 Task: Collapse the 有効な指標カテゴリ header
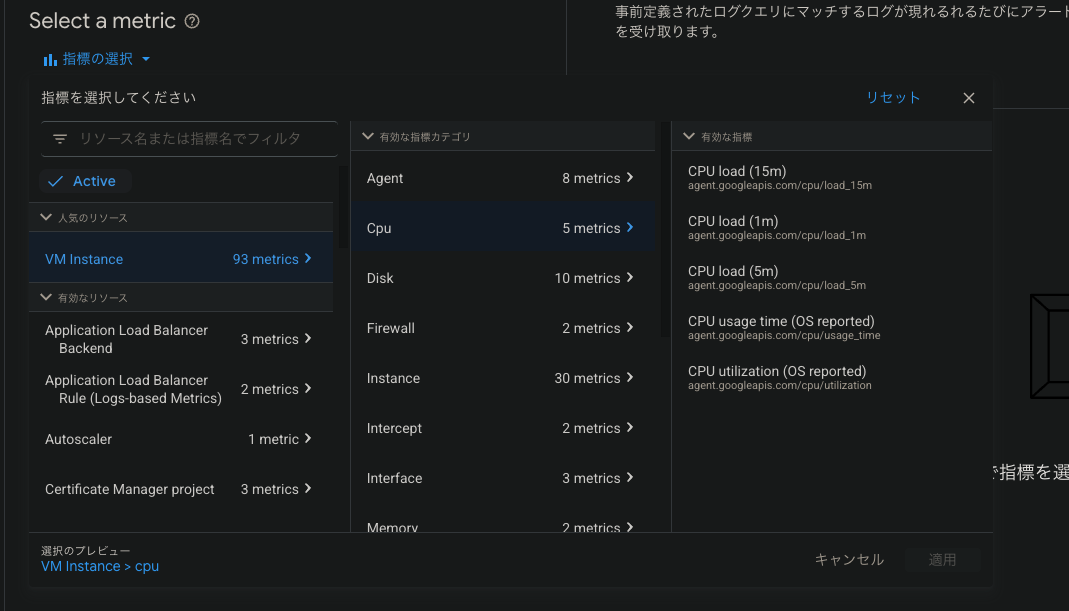point(368,136)
